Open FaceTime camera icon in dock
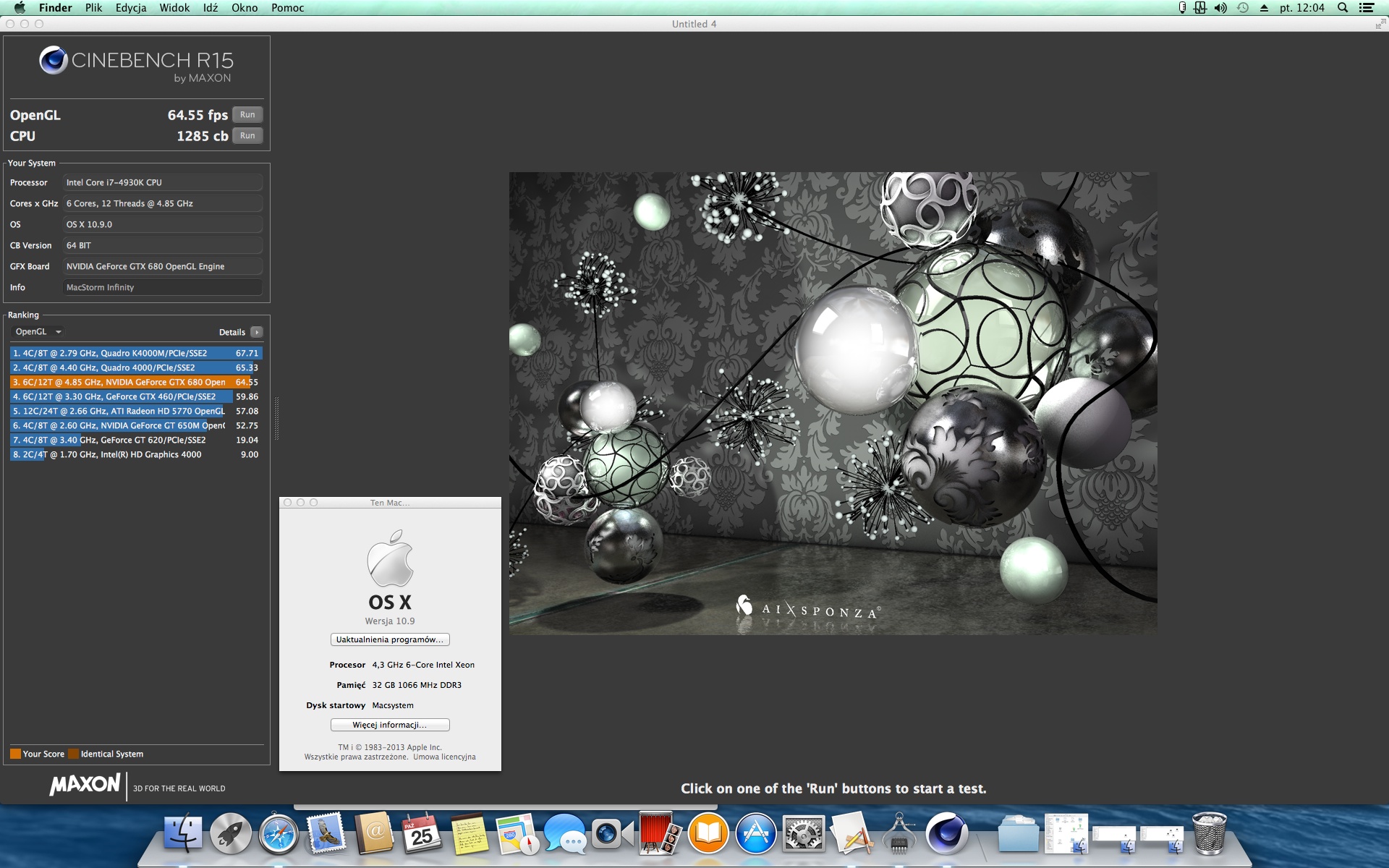The width and height of the screenshot is (1389, 868). coord(612,833)
